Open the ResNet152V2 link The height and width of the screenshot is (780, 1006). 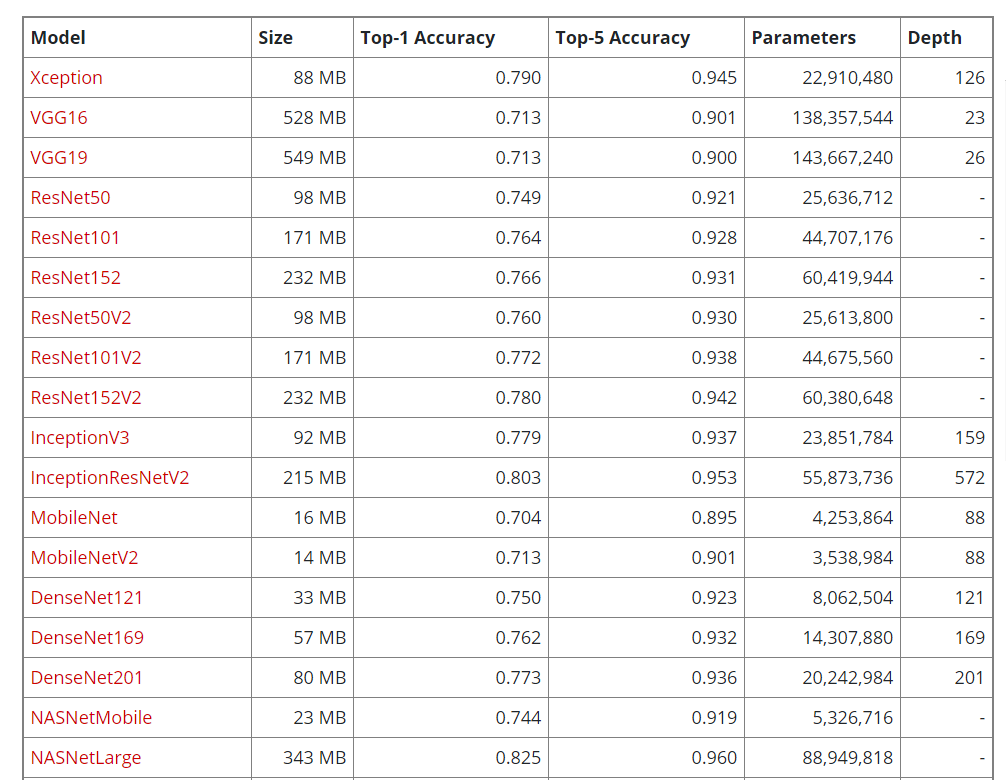click(86, 398)
